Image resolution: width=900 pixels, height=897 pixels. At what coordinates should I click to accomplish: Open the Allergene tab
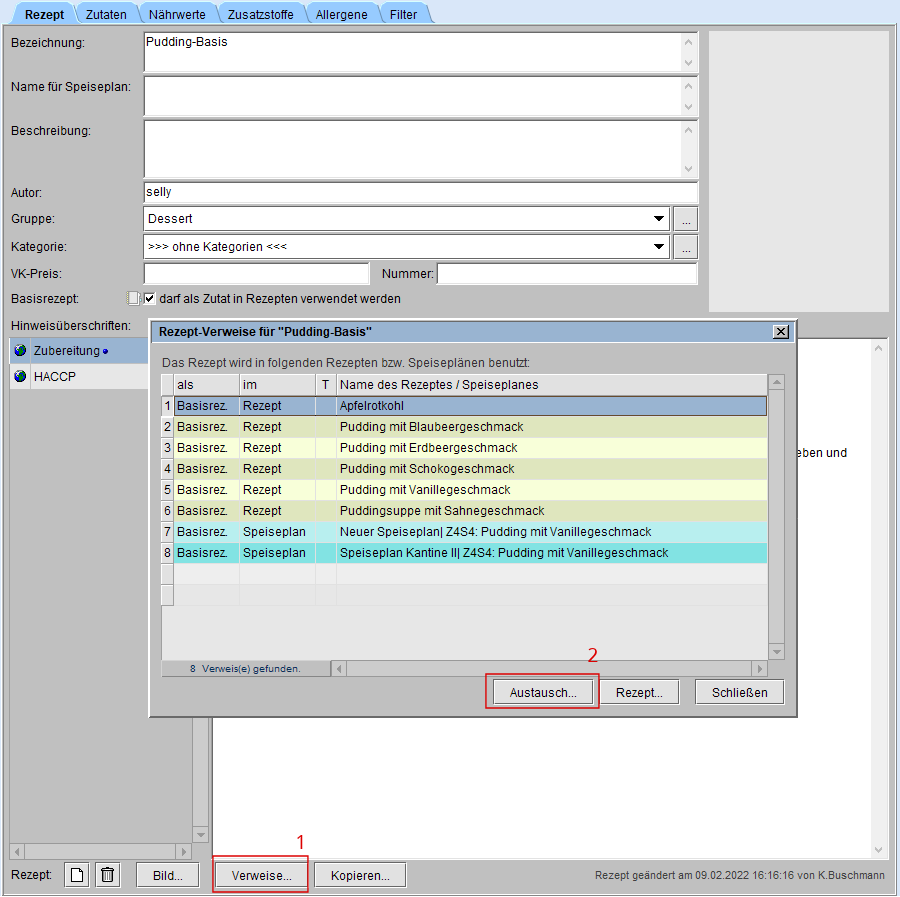click(x=341, y=14)
